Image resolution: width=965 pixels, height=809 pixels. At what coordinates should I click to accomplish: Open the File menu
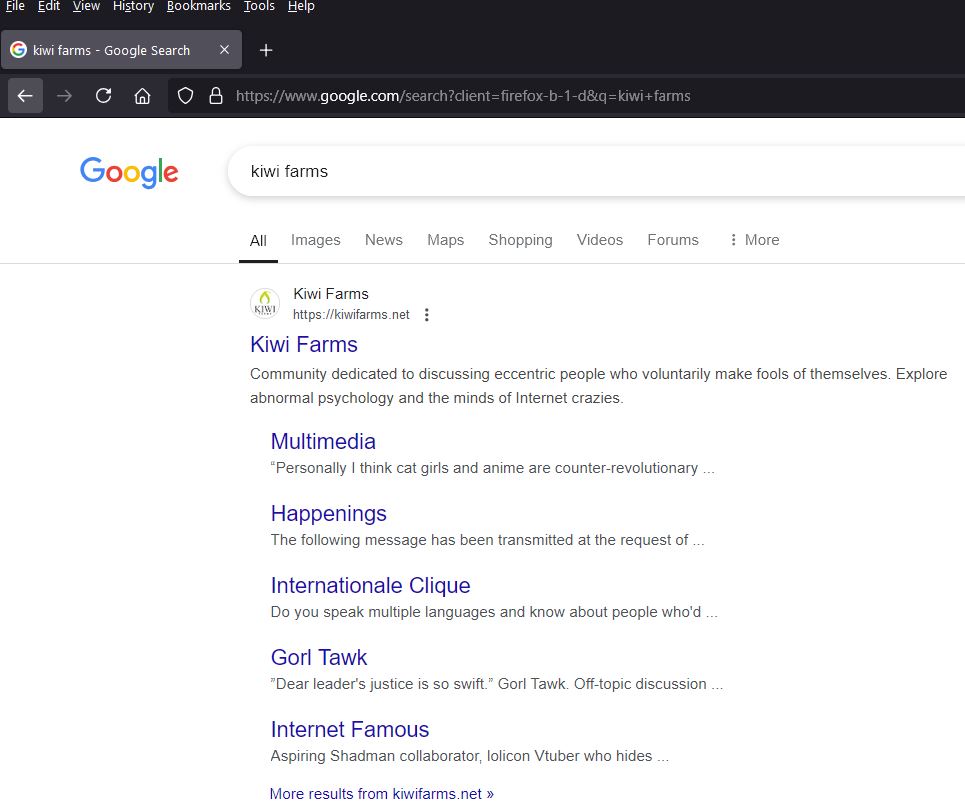click(15, 6)
